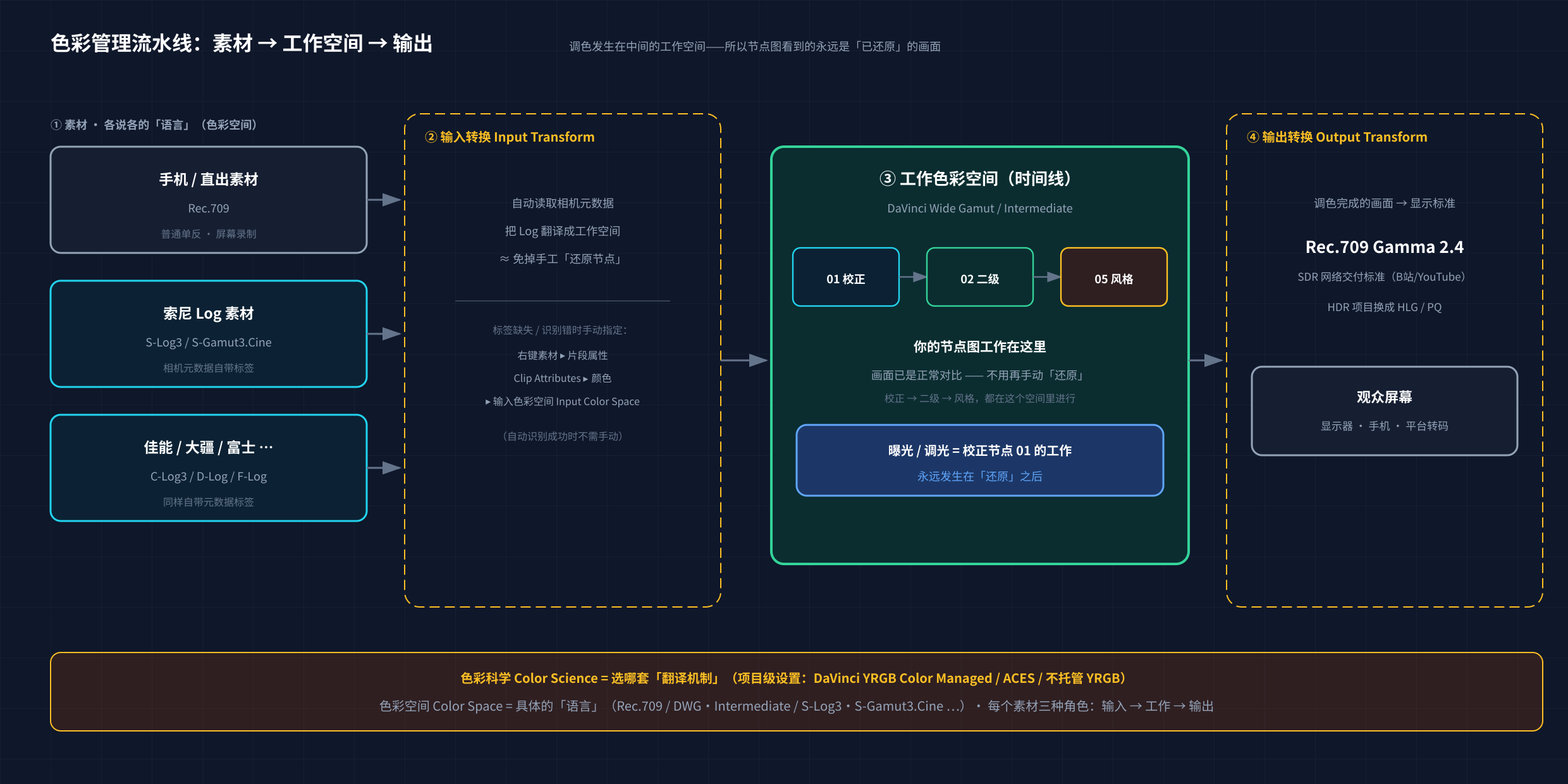The image size is (1568, 784).
Task: Select node 01 校正
Action: pyautogui.click(x=846, y=277)
